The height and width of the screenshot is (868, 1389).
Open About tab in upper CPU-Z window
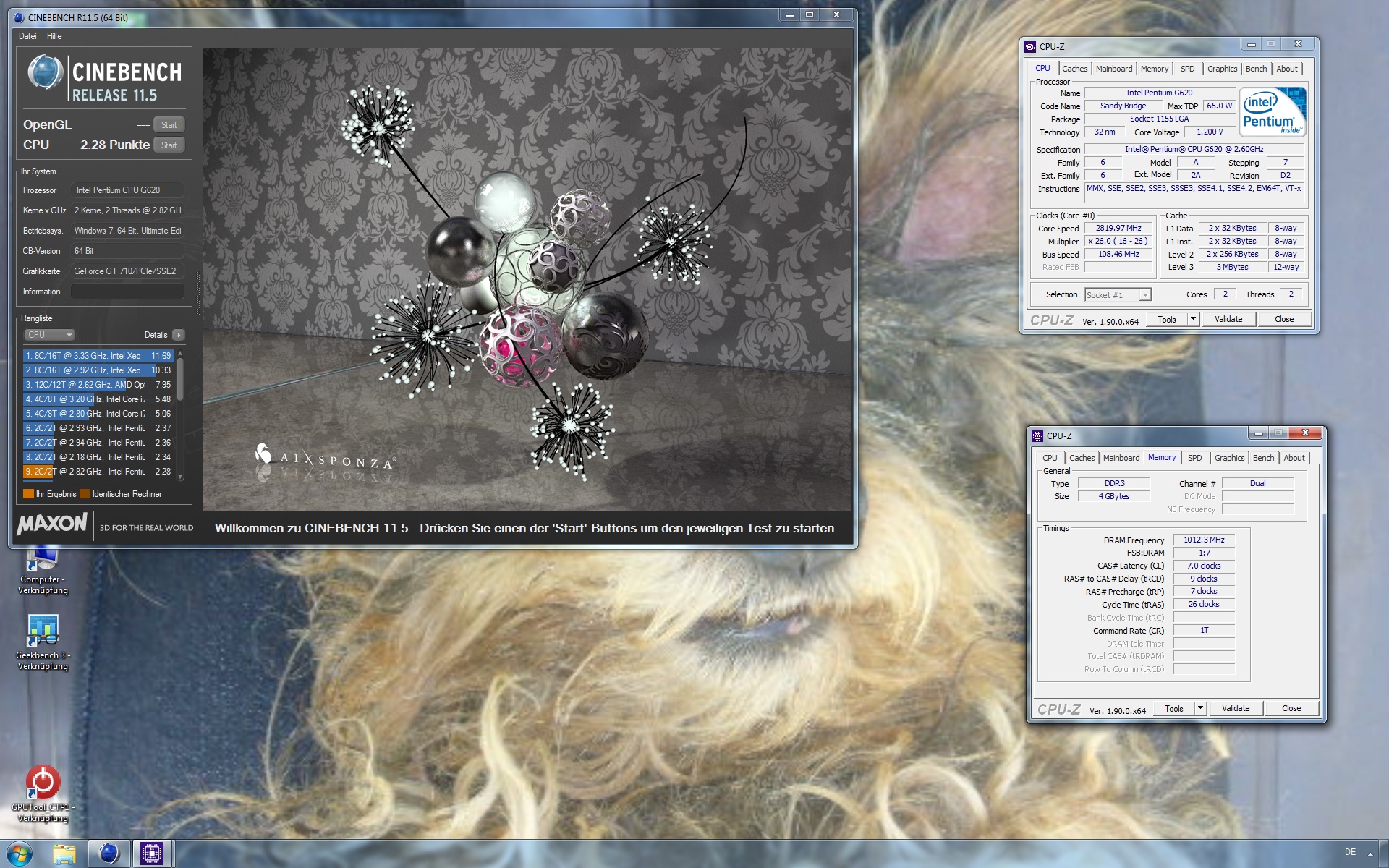1287,69
